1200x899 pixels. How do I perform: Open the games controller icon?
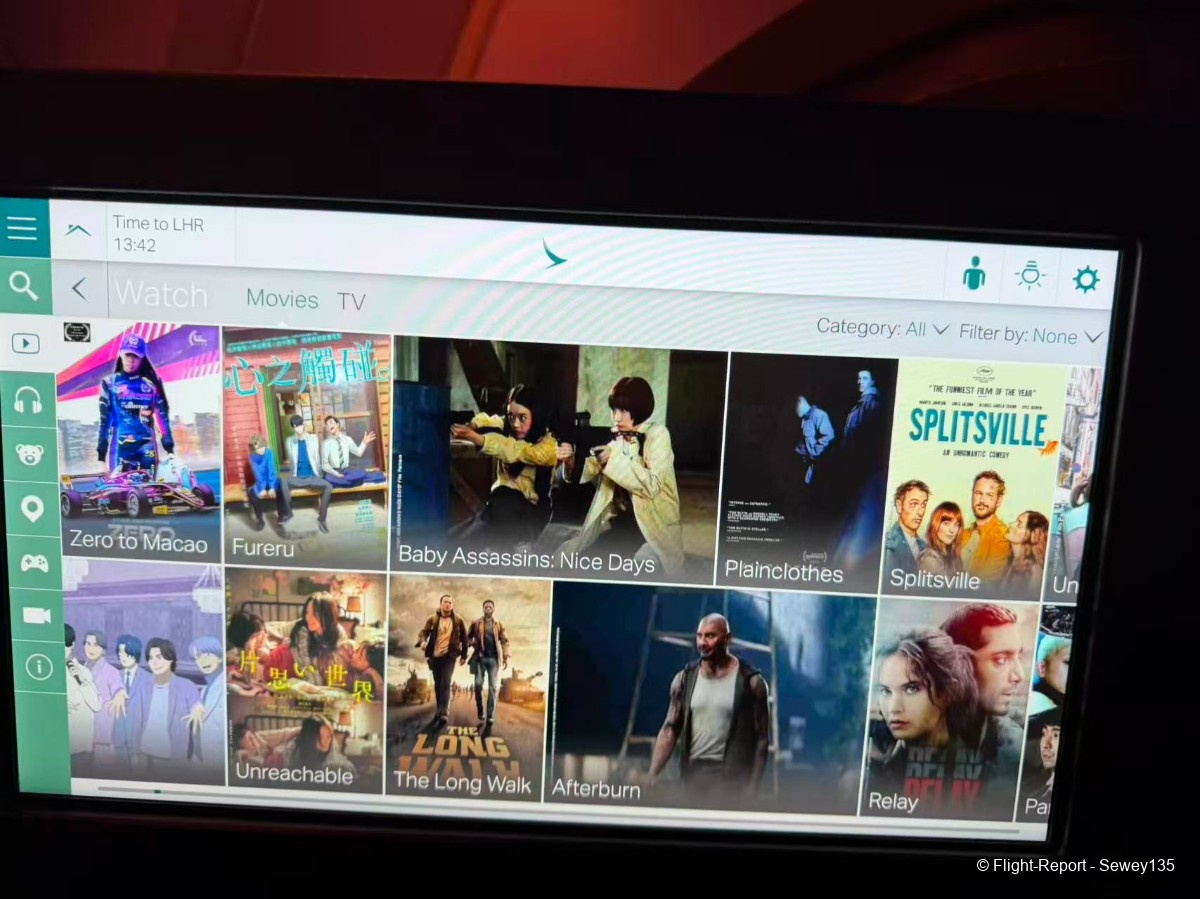click(x=35, y=562)
